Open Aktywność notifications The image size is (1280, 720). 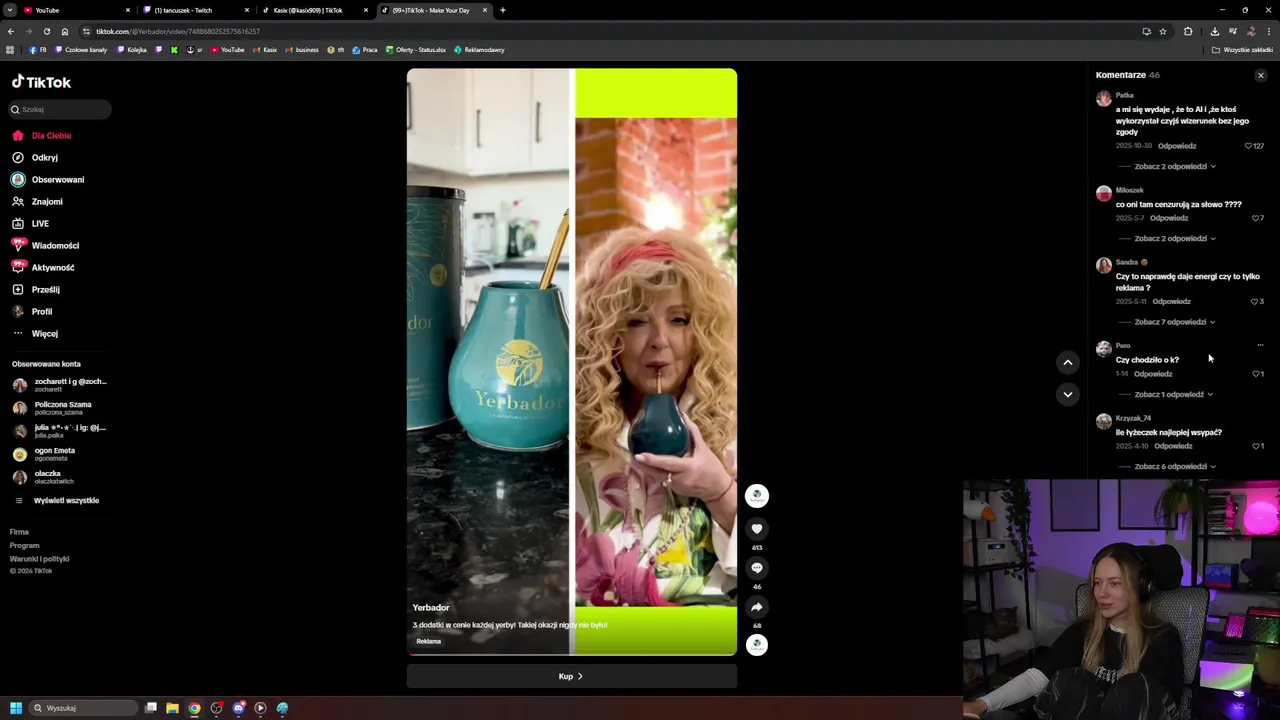(52, 267)
